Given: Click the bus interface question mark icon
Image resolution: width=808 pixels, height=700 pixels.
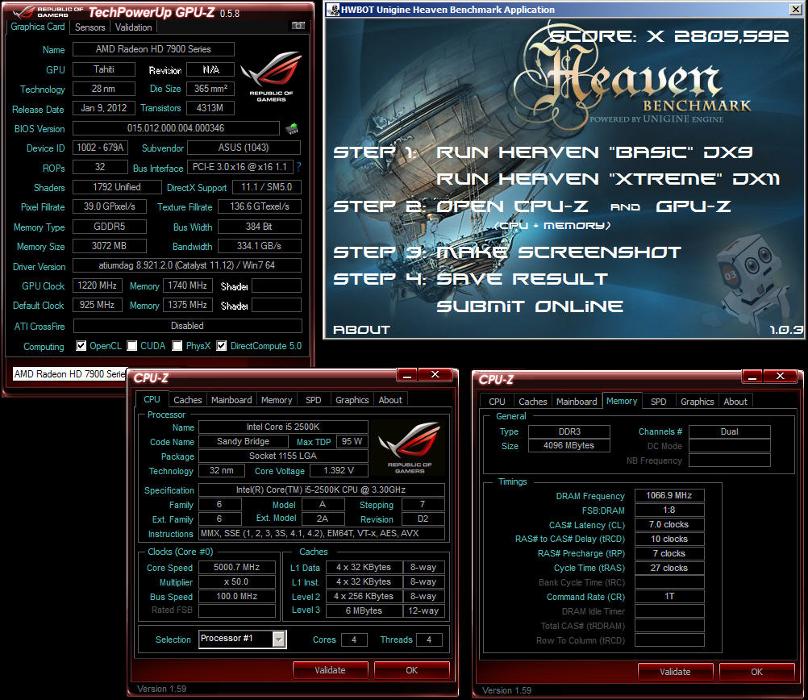Looking at the screenshot, I should (298, 167).
